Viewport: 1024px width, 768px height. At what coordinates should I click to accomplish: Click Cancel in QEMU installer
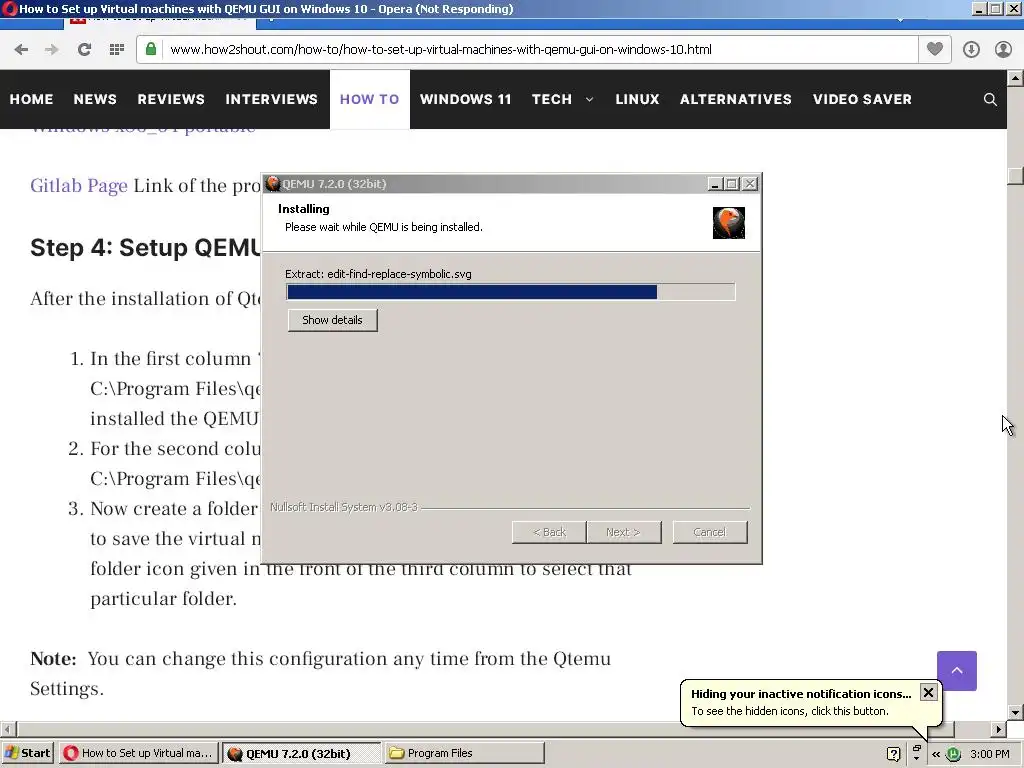tap(710, 532)
